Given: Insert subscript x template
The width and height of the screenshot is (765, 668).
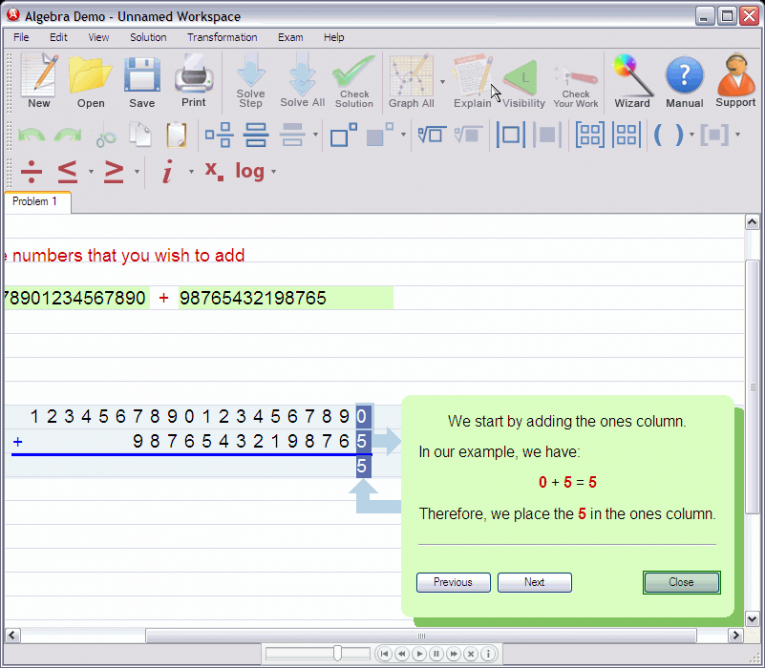Looking at the screenshot, I should tap(214, 171).
